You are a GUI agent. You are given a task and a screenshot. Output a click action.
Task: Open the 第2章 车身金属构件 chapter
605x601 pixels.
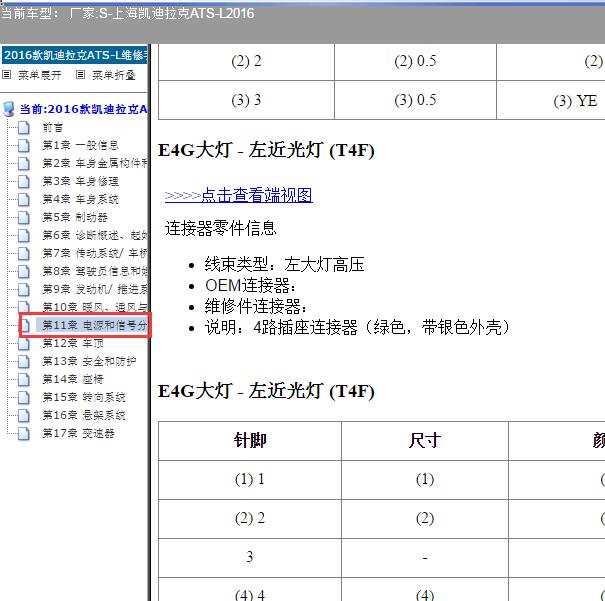point(95,163)
